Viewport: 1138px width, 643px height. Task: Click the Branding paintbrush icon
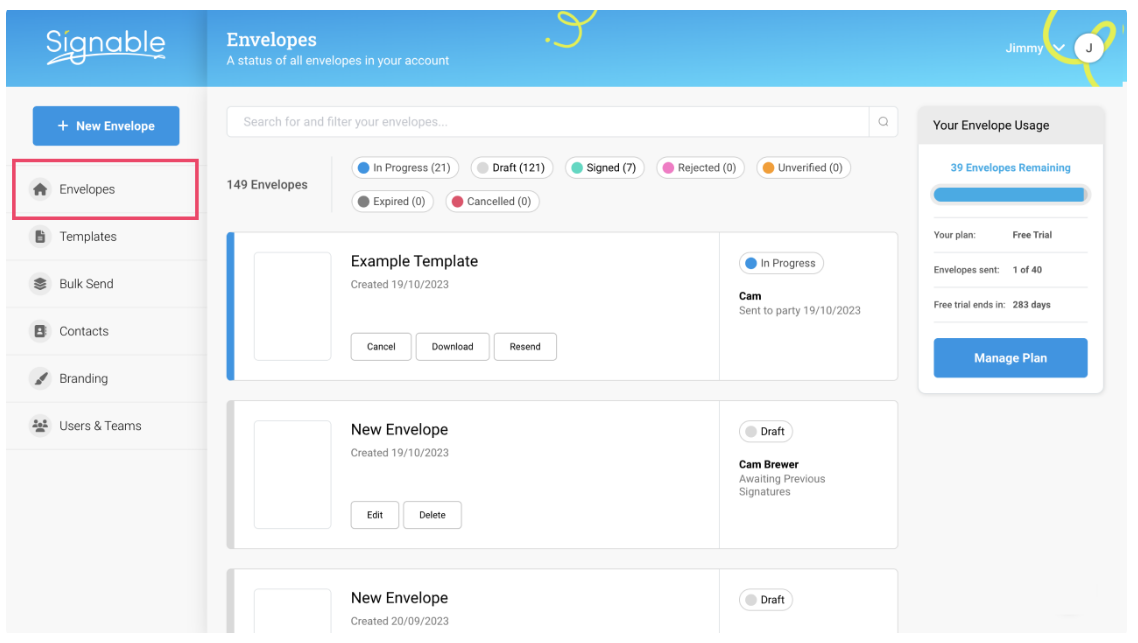click(40, 379)
